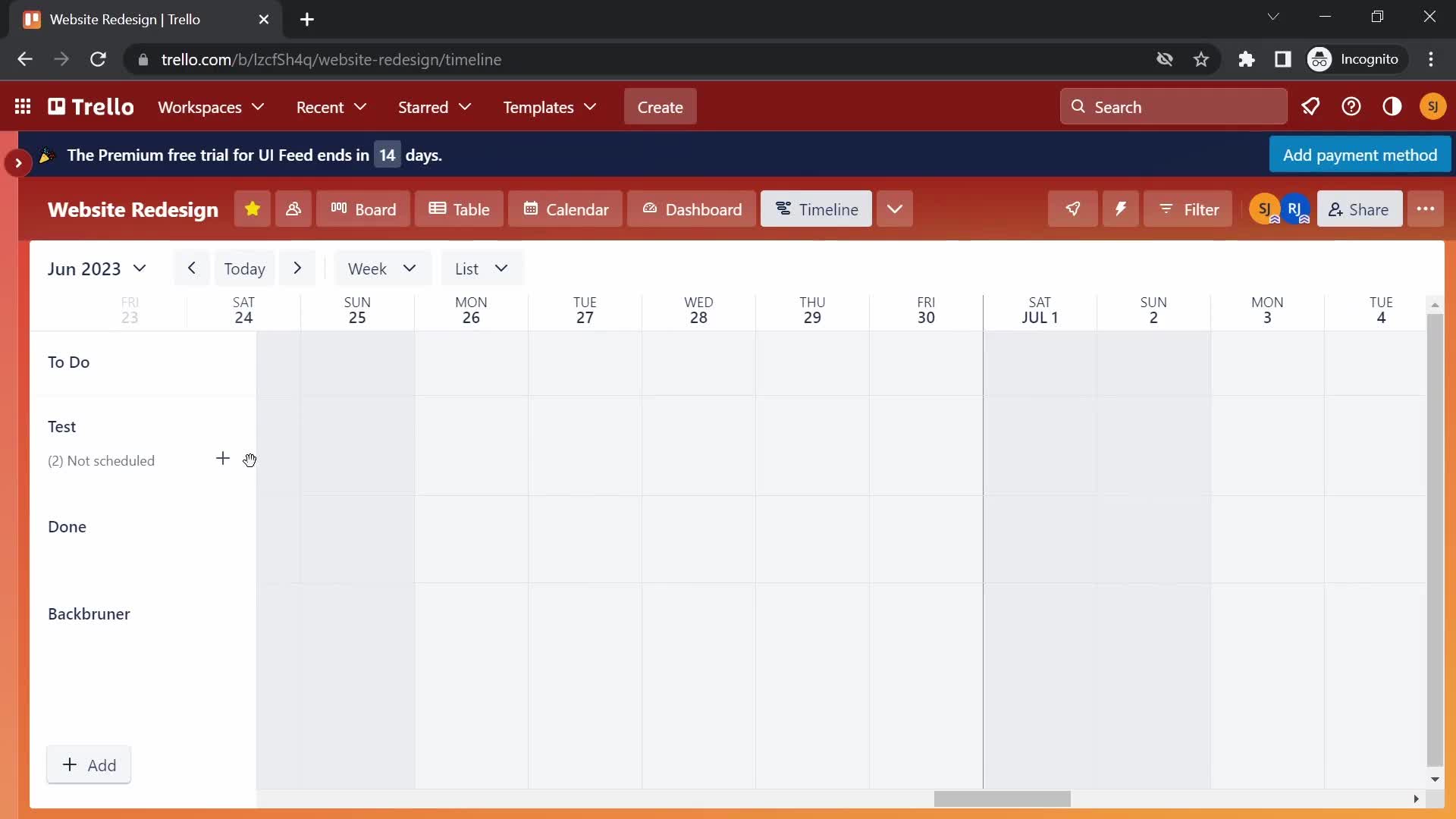Image resolution: width=1456 pixels, height=819 pixels.
Task: Toggle the List grouping dropdown
Action: [481, 268]
